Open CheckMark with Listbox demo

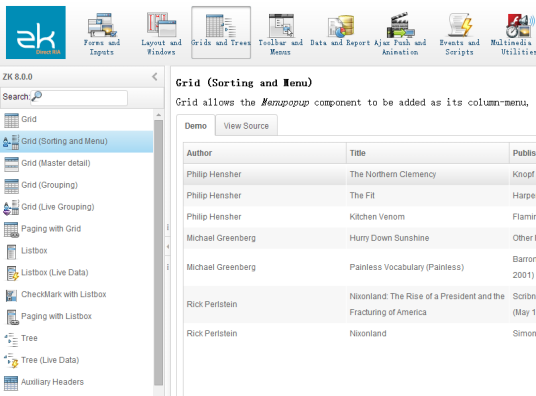77,294
